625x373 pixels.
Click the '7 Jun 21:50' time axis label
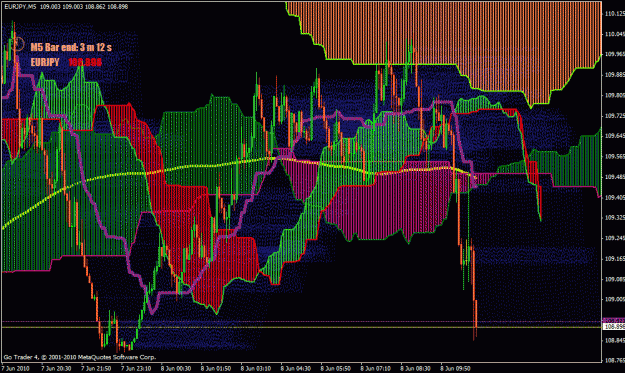tap(96, 369)
